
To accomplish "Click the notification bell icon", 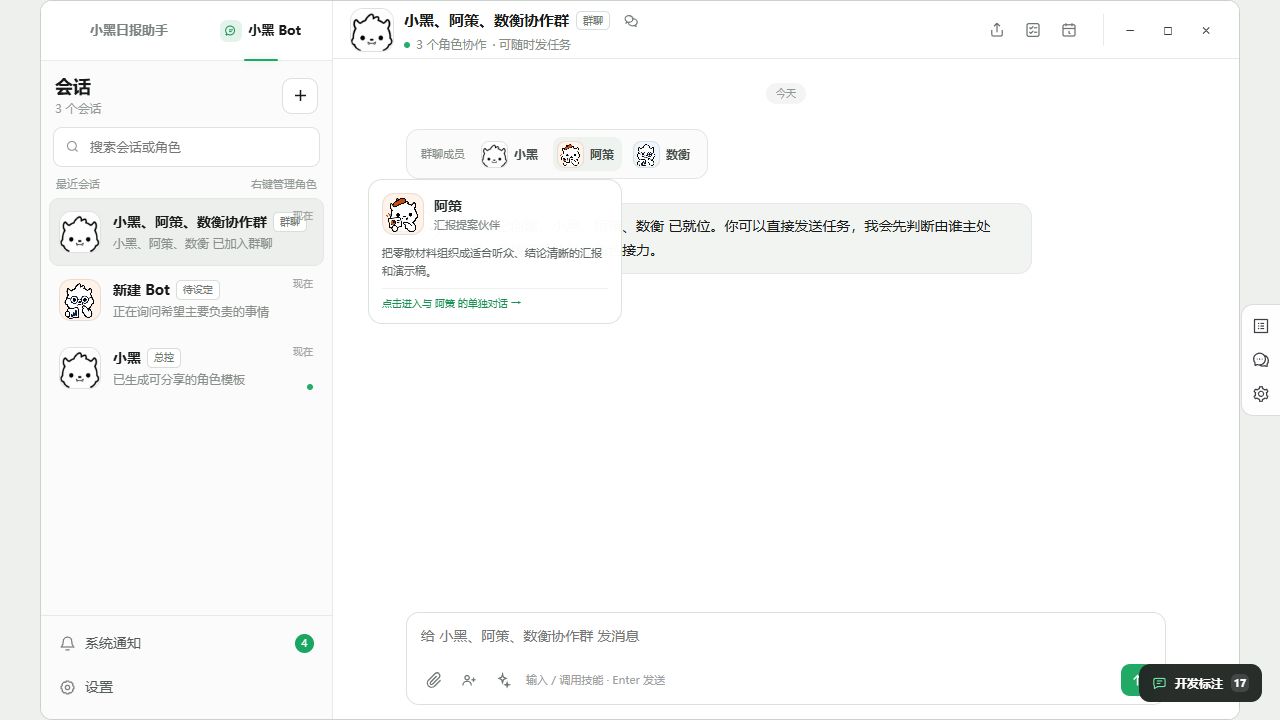I will pyautogui.click(x=68, y=644).
